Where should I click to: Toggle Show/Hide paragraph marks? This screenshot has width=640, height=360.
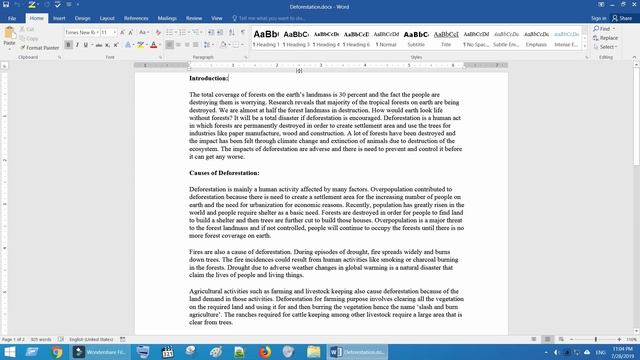click(243, 32)
